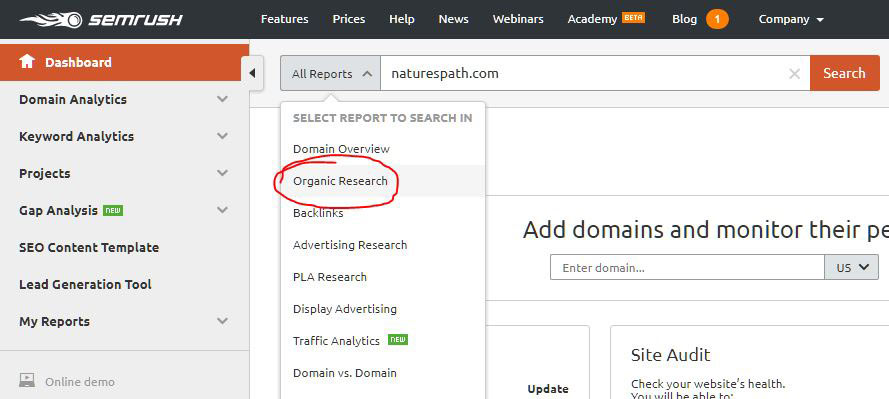Open the US country dropdown
The height and width of the screenshot is (399, 889).
(851, 267)
